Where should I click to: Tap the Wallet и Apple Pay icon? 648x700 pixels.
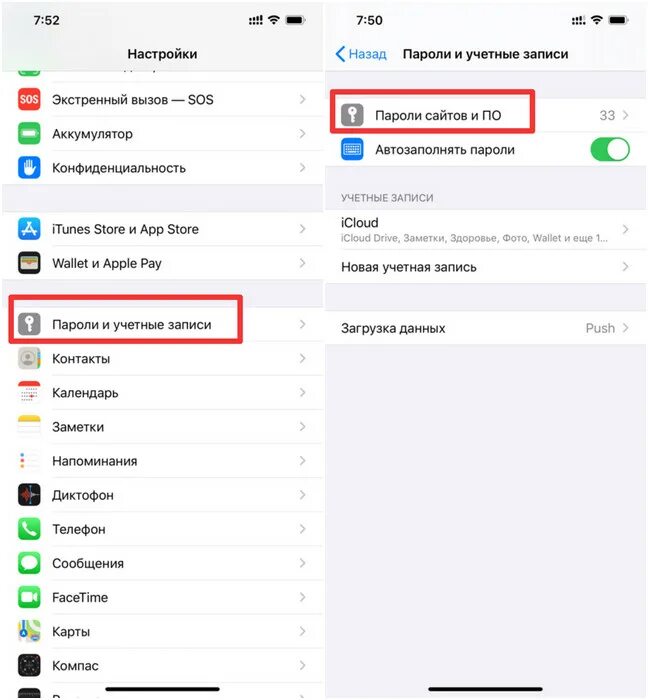click(29, 263)
